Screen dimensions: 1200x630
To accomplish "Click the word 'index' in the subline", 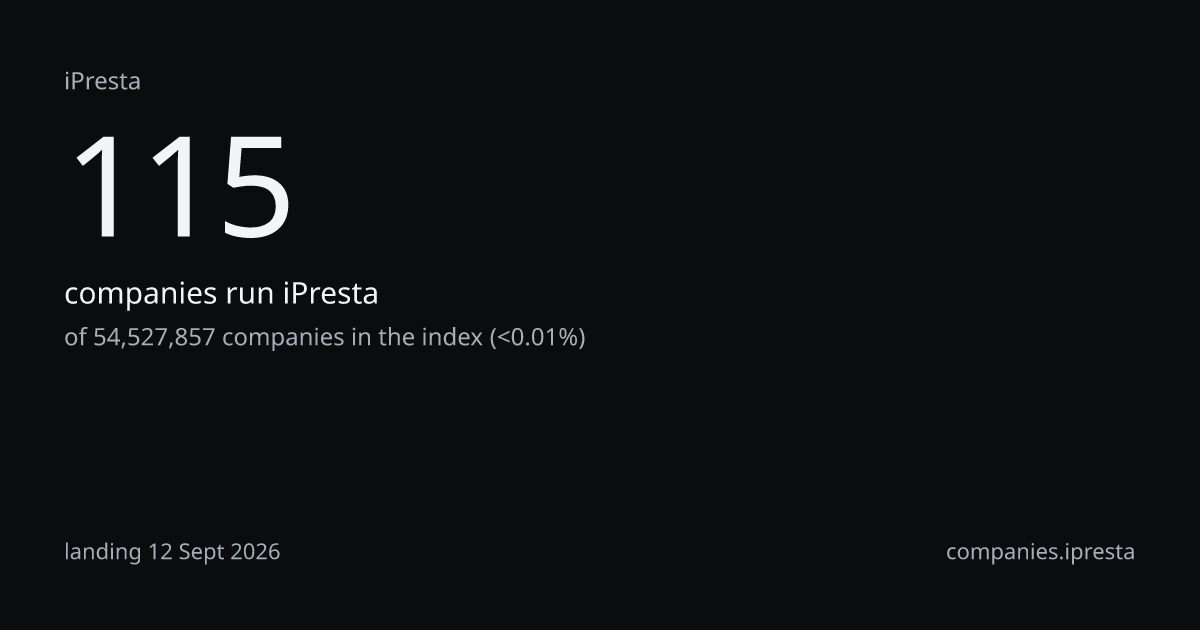I will [455, 338].
